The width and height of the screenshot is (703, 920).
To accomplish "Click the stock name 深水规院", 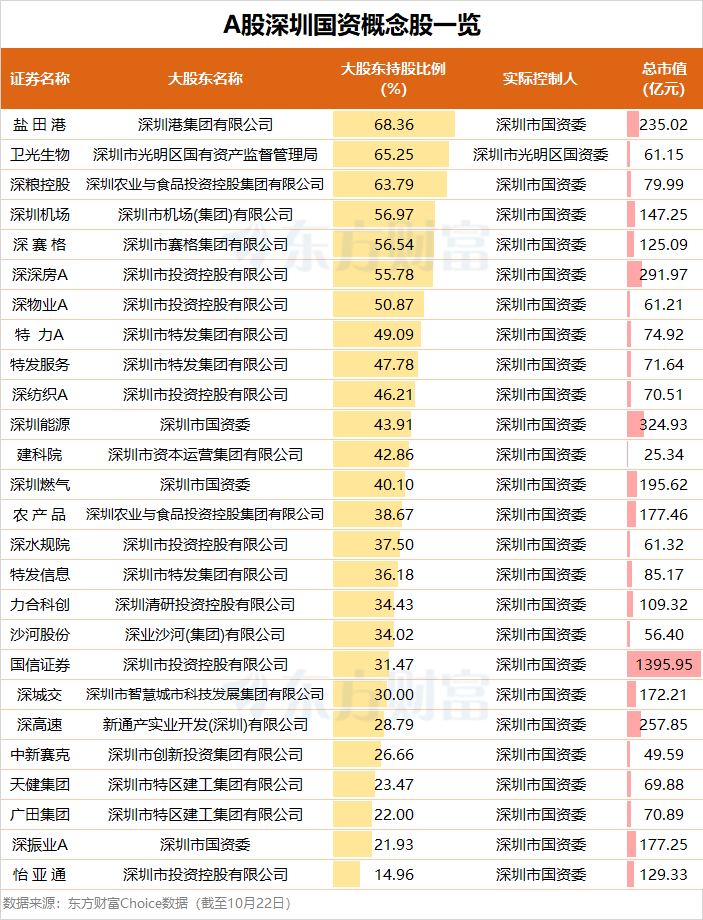I will tap(40, 544).
